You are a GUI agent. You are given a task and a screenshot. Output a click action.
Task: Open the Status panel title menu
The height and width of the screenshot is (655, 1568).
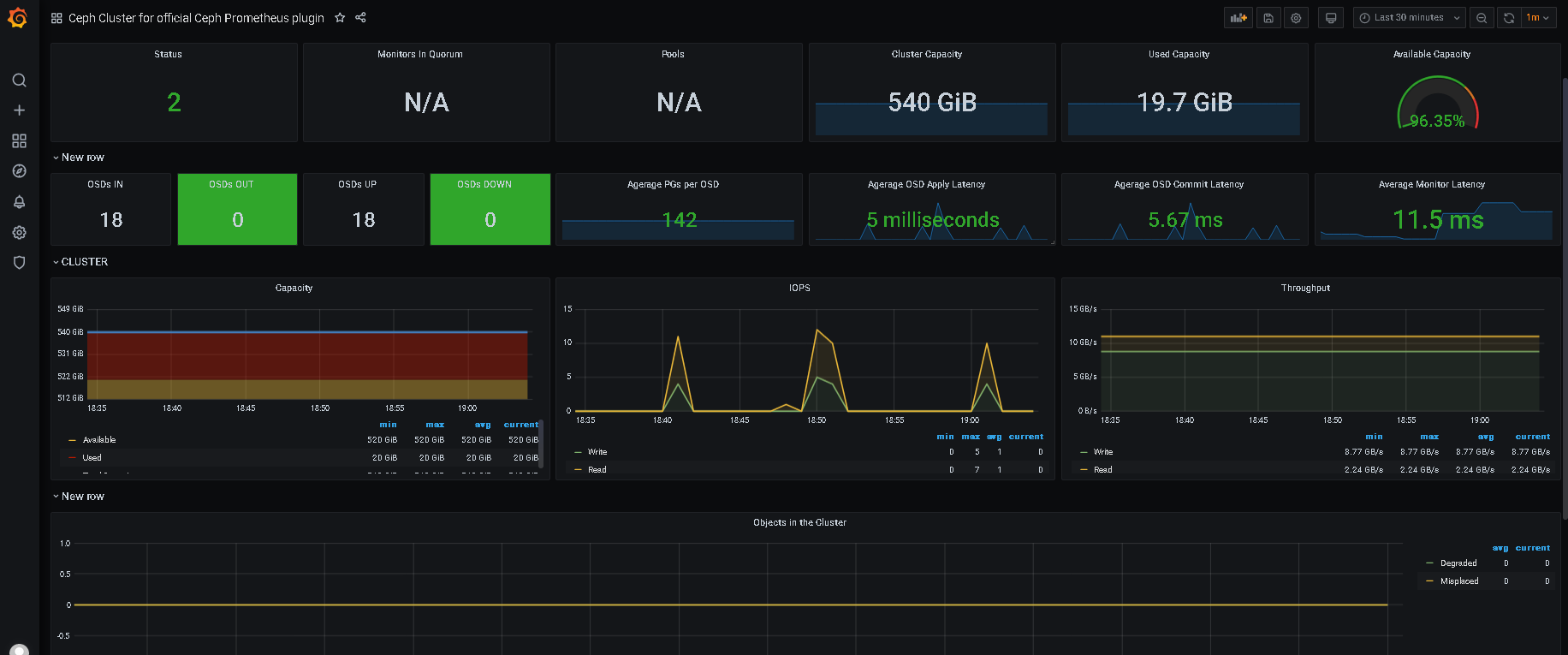tap(168, 54)
